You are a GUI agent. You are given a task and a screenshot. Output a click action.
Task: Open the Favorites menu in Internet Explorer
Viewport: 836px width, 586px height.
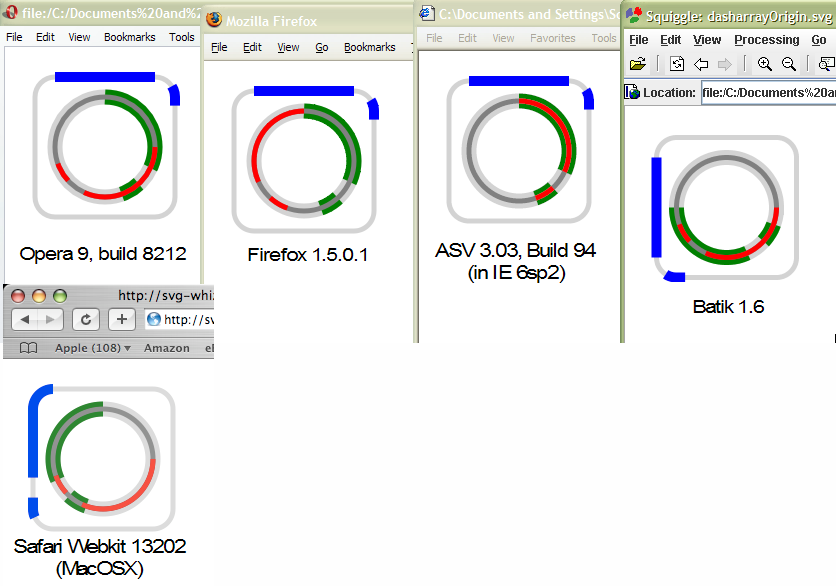point(553,38)
